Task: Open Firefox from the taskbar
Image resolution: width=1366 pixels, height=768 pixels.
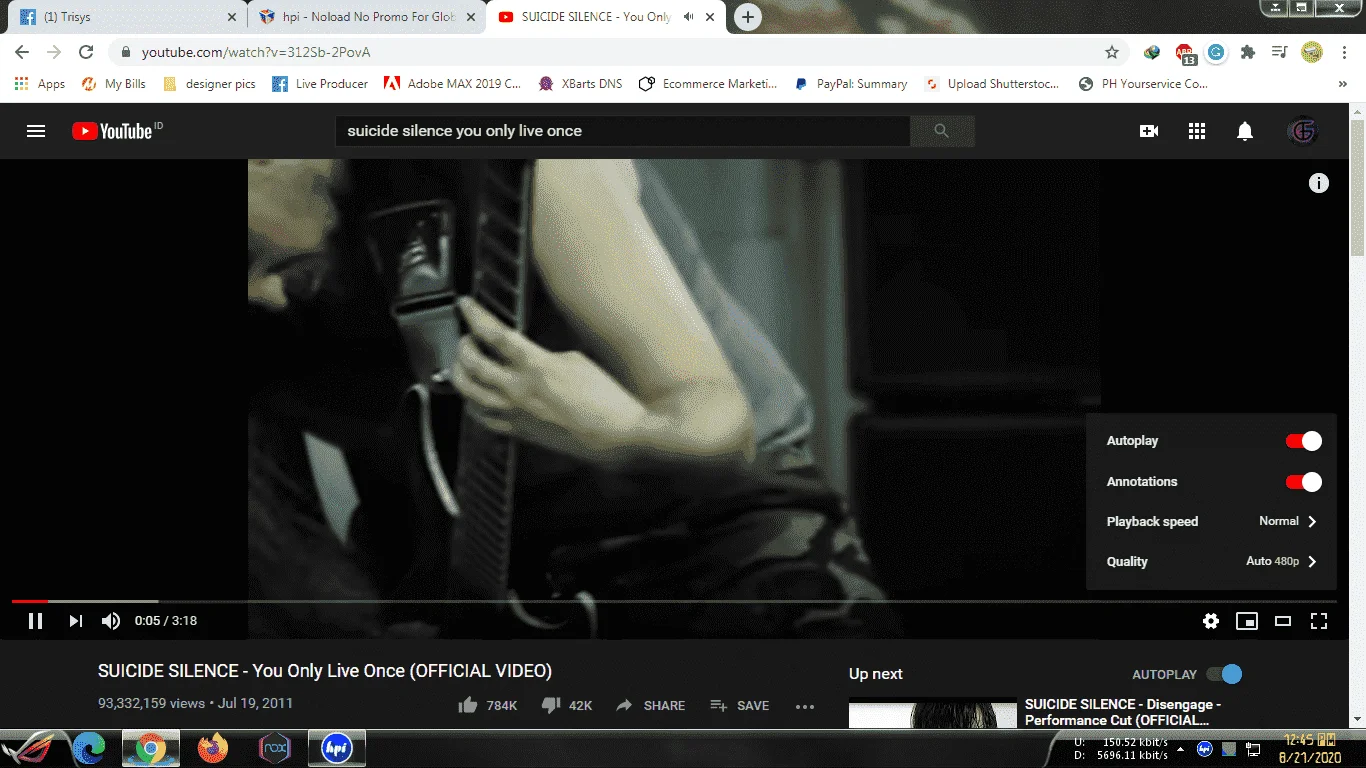Action: point(212,748)
